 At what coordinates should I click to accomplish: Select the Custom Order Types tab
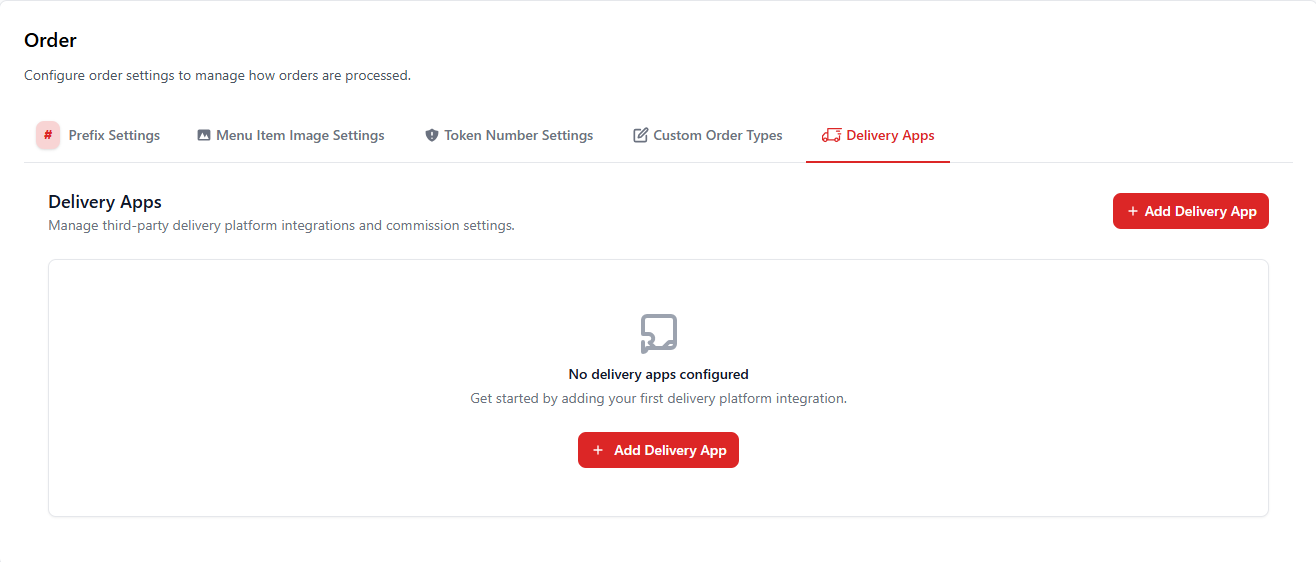(x=717, y=135)
